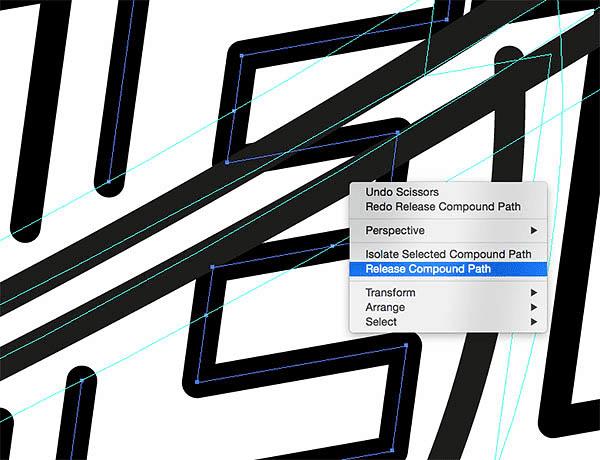Select bottom-left corner anchor of the upper S shape

tap(227, 162)
